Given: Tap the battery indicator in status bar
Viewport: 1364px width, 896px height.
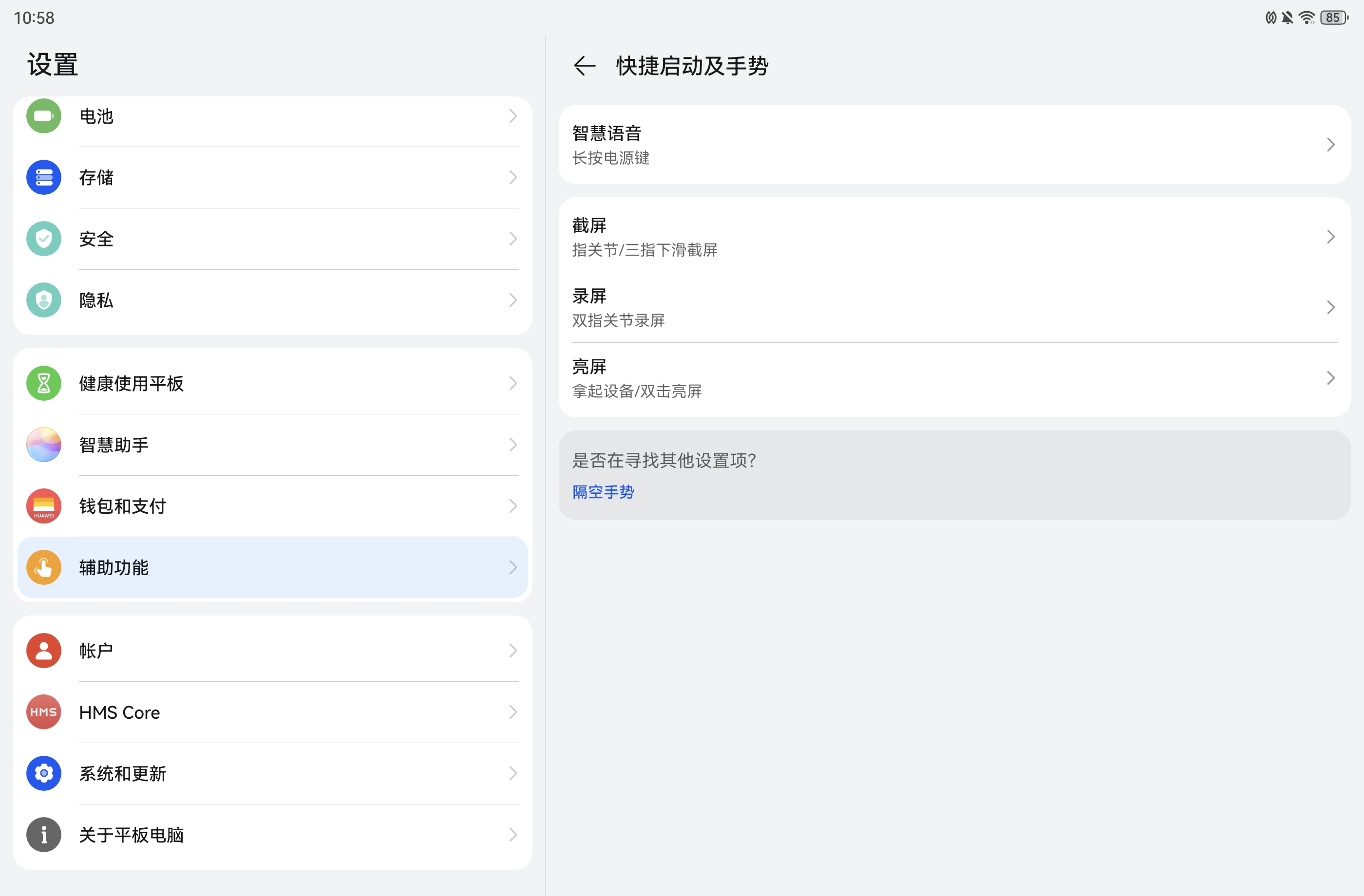Looking at the screenshot, I should click(x=1334, y=18).
